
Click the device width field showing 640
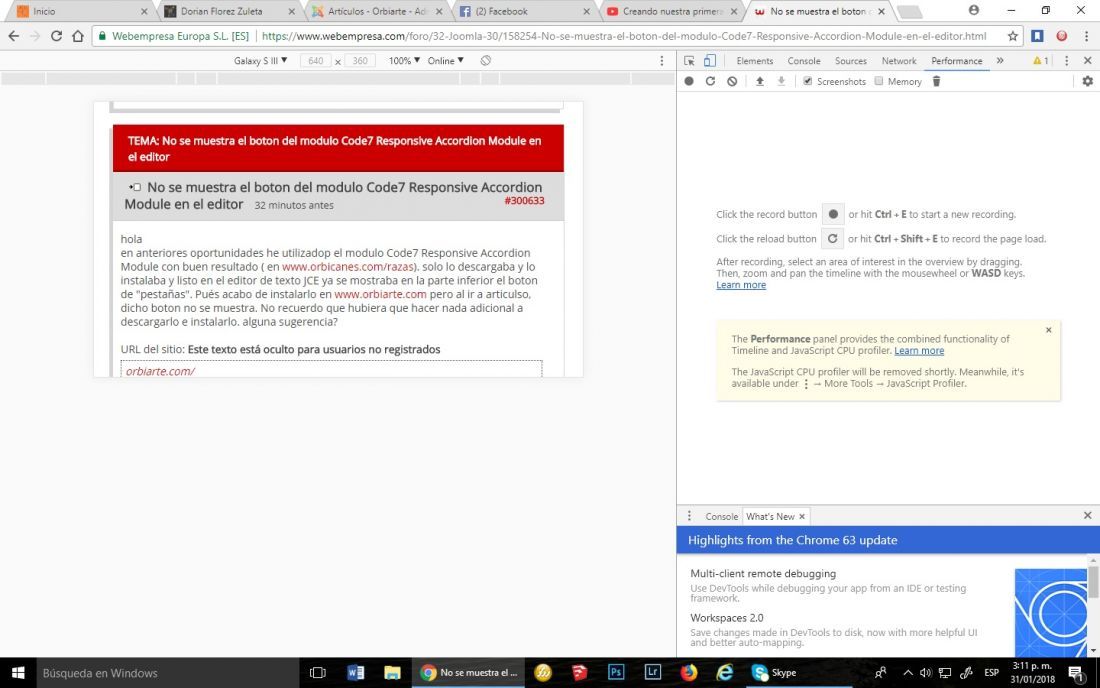(316, 60)
